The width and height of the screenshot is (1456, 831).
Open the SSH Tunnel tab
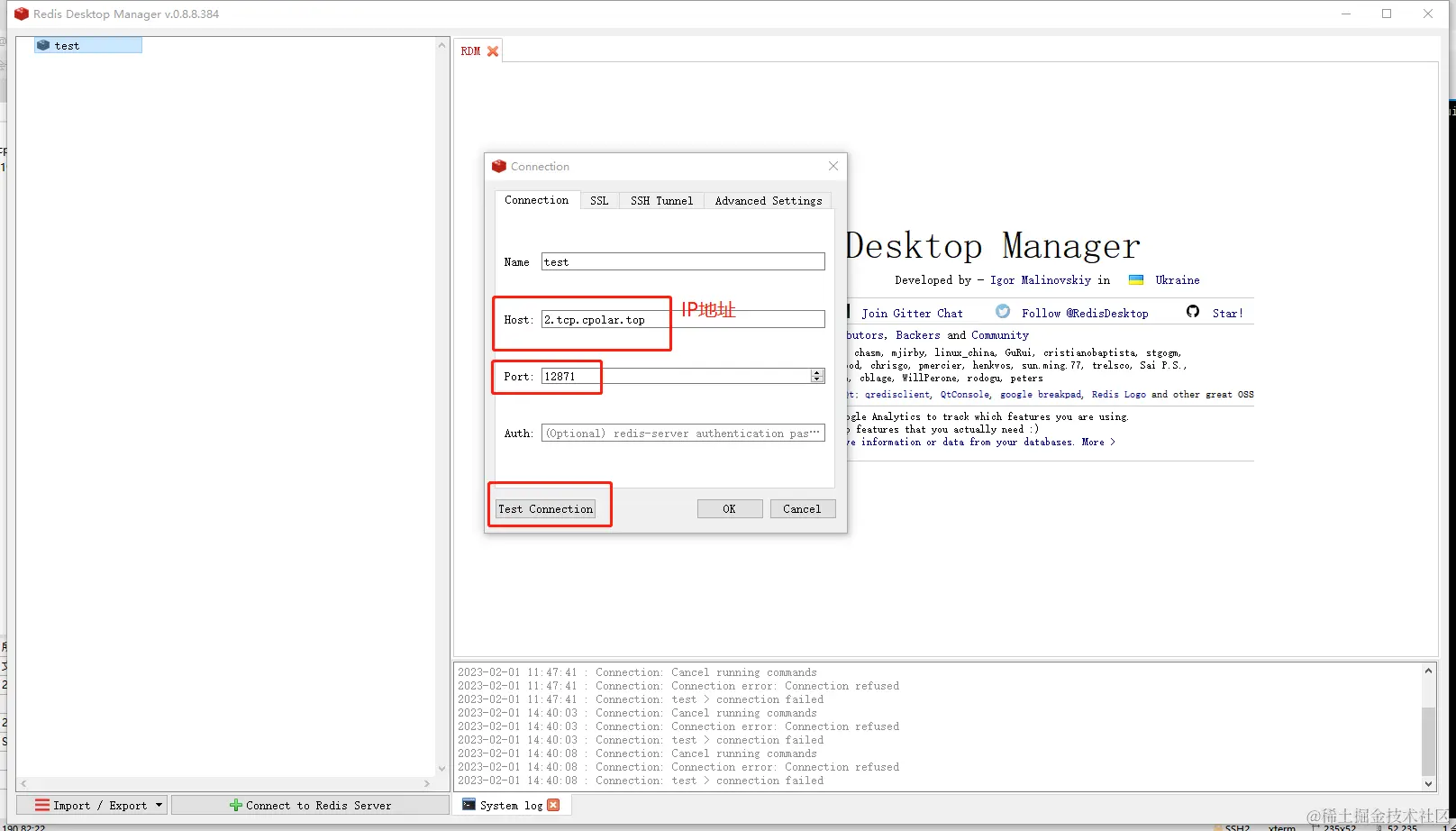pyautogui.click(x=661, y=201)
